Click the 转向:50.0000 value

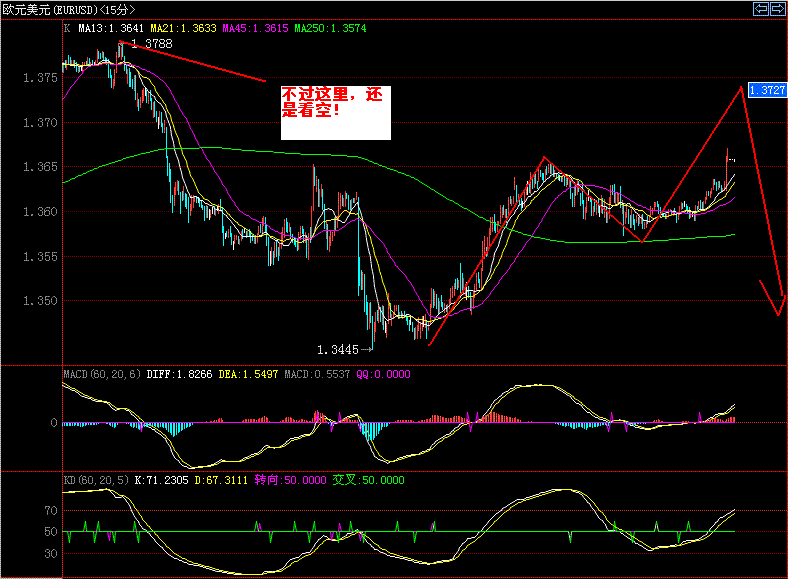coord(290,480)
